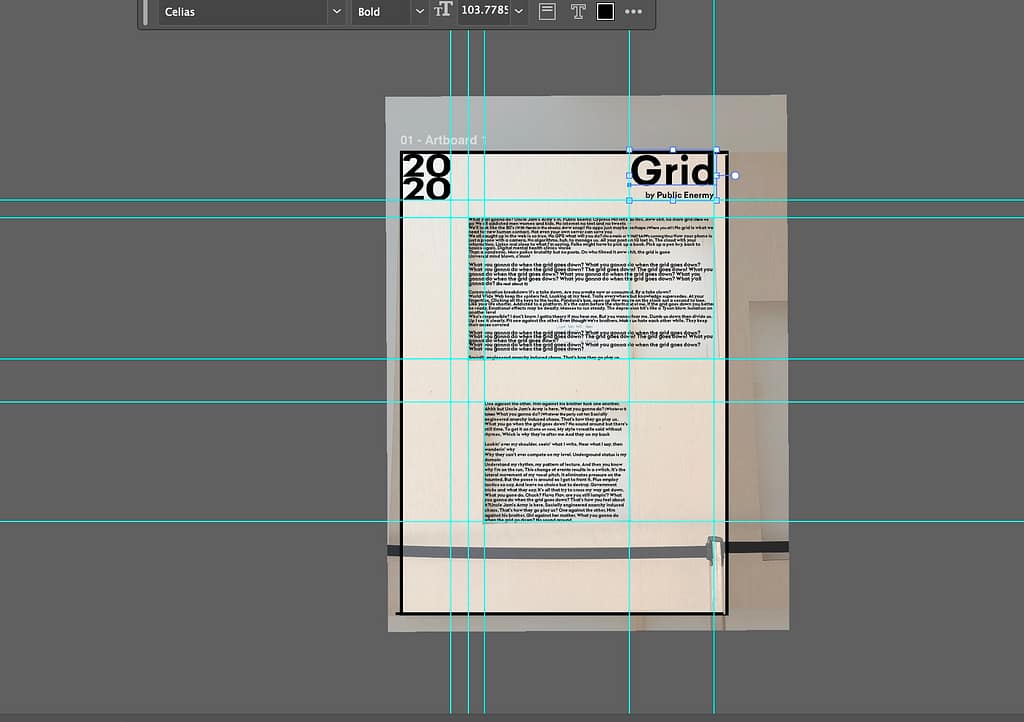
Task: Open the paragraph alignment options icon
Action: tap(547, 12)
